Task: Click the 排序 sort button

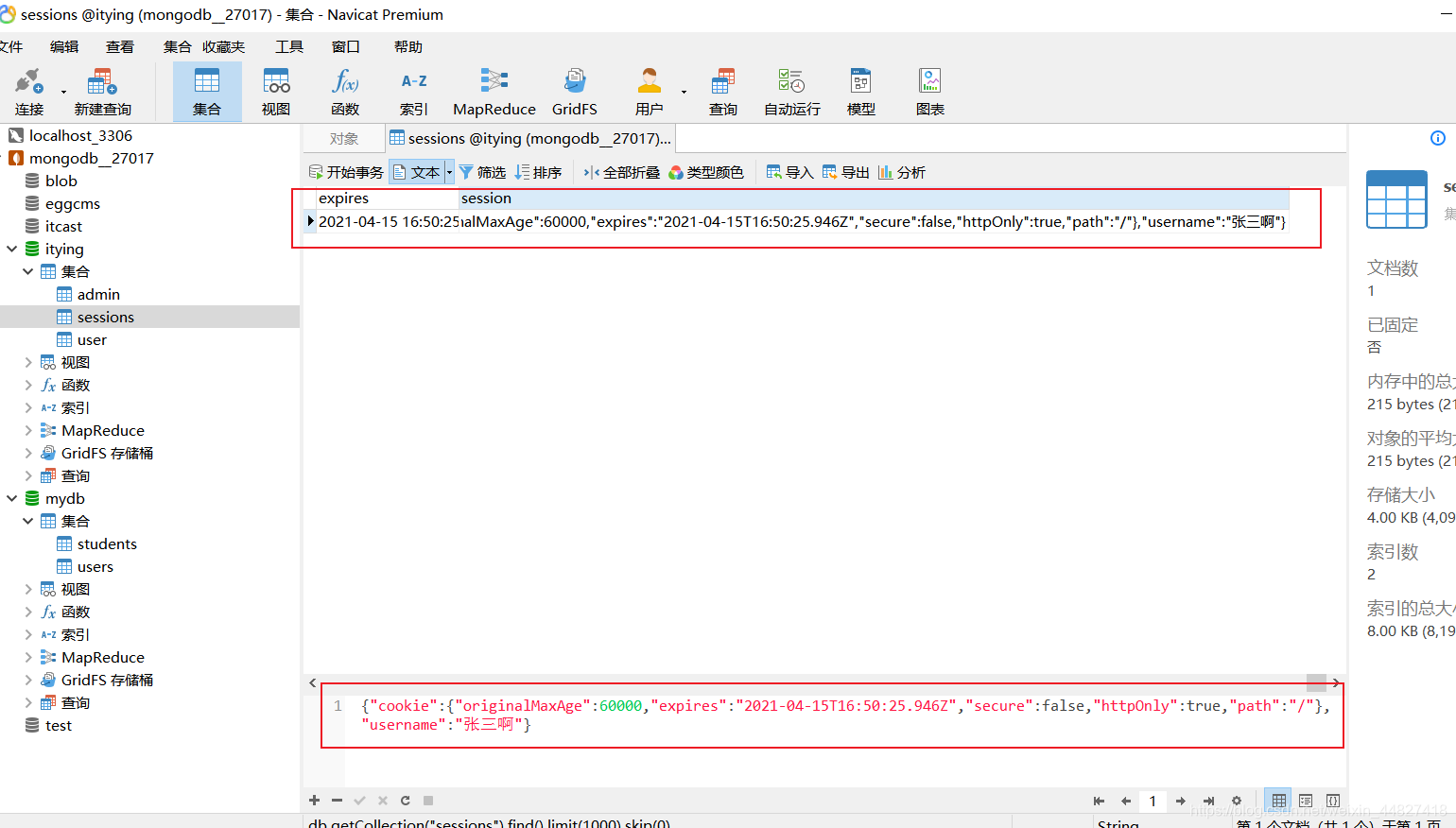Action: (538, 172)
